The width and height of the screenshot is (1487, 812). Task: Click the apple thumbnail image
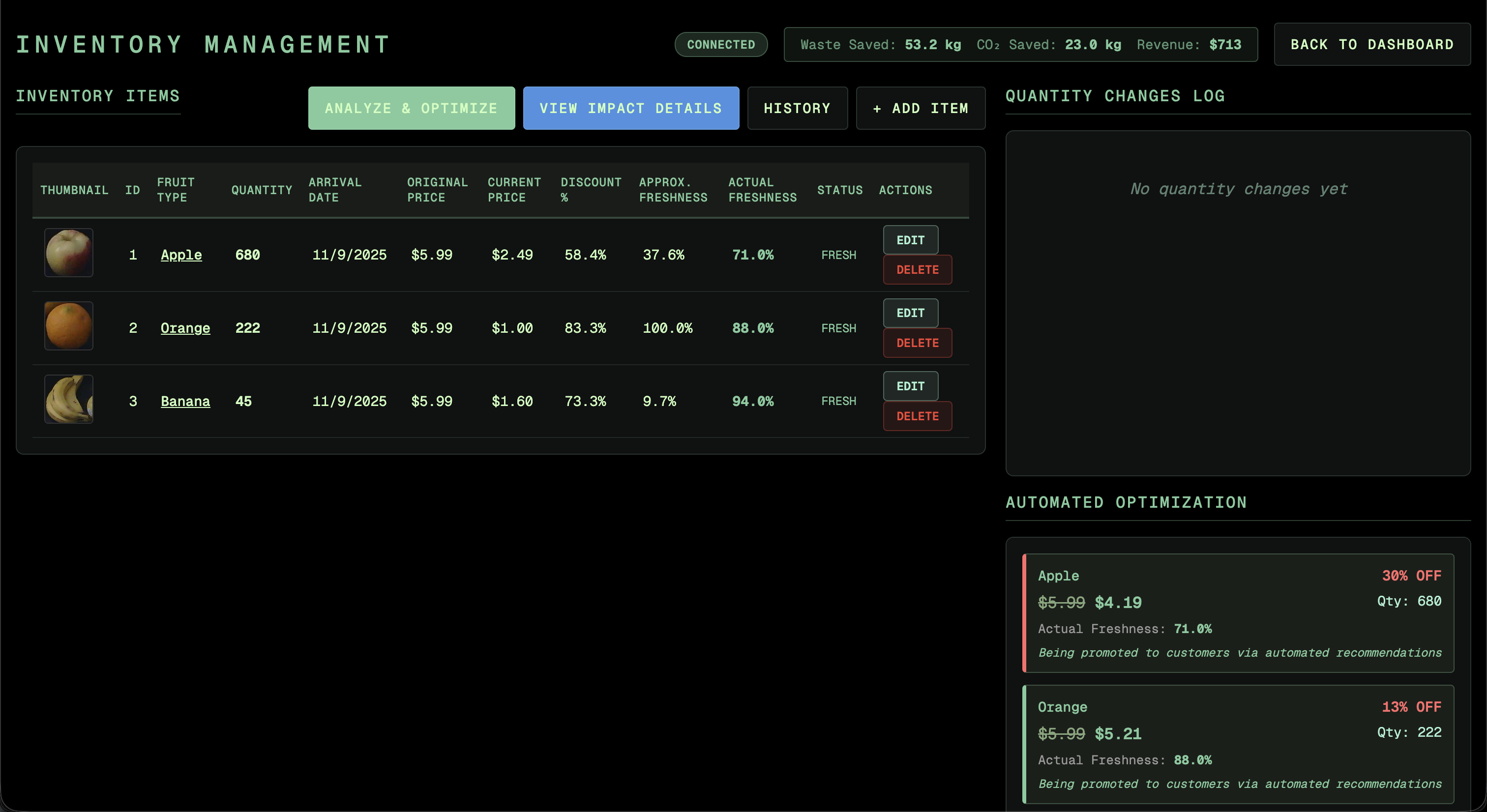(x=68, y=253)
